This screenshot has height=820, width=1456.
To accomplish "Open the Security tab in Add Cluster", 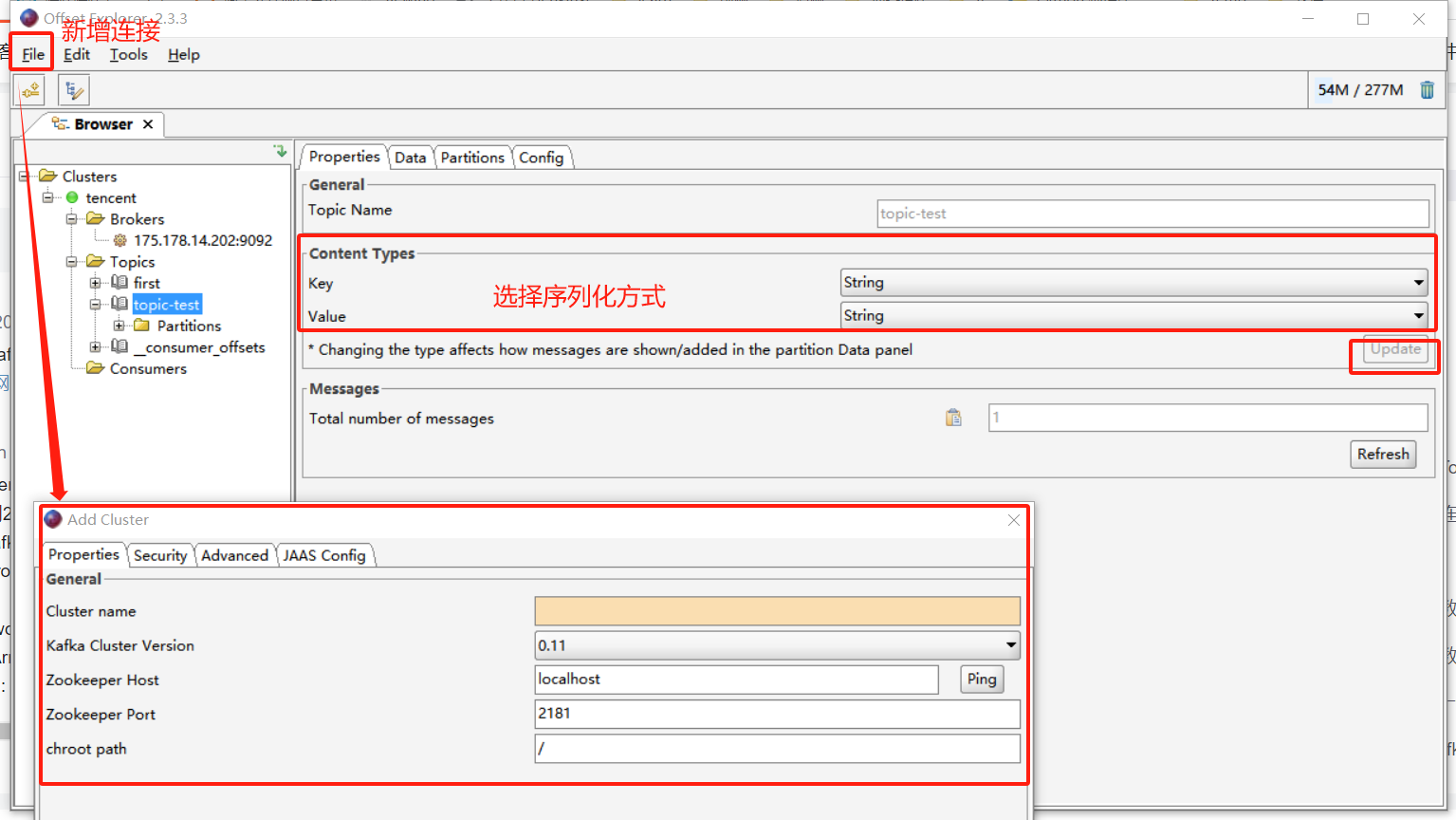I will (x=160, y=555).
